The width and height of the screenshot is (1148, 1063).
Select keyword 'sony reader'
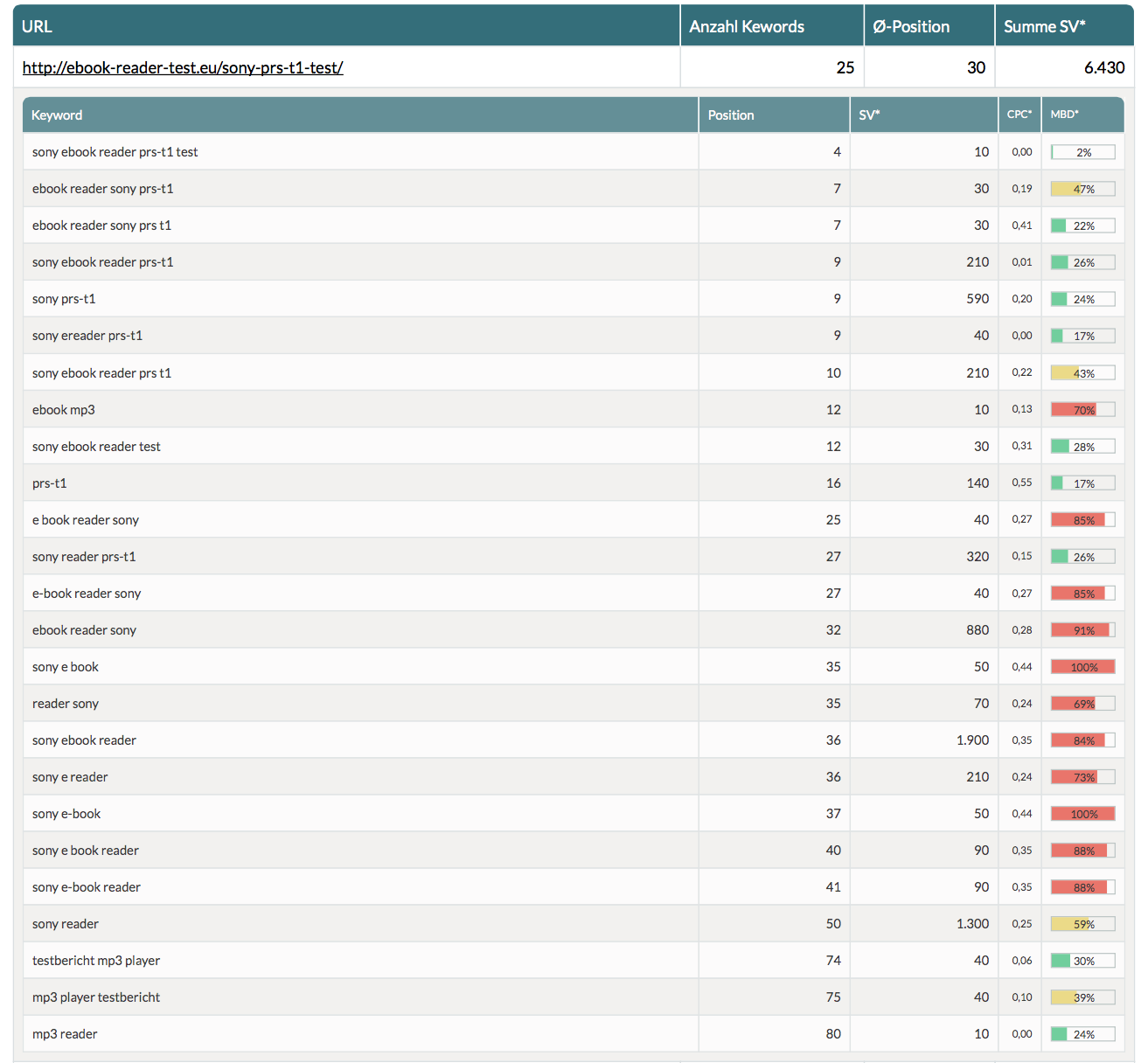tap(66, 923)
